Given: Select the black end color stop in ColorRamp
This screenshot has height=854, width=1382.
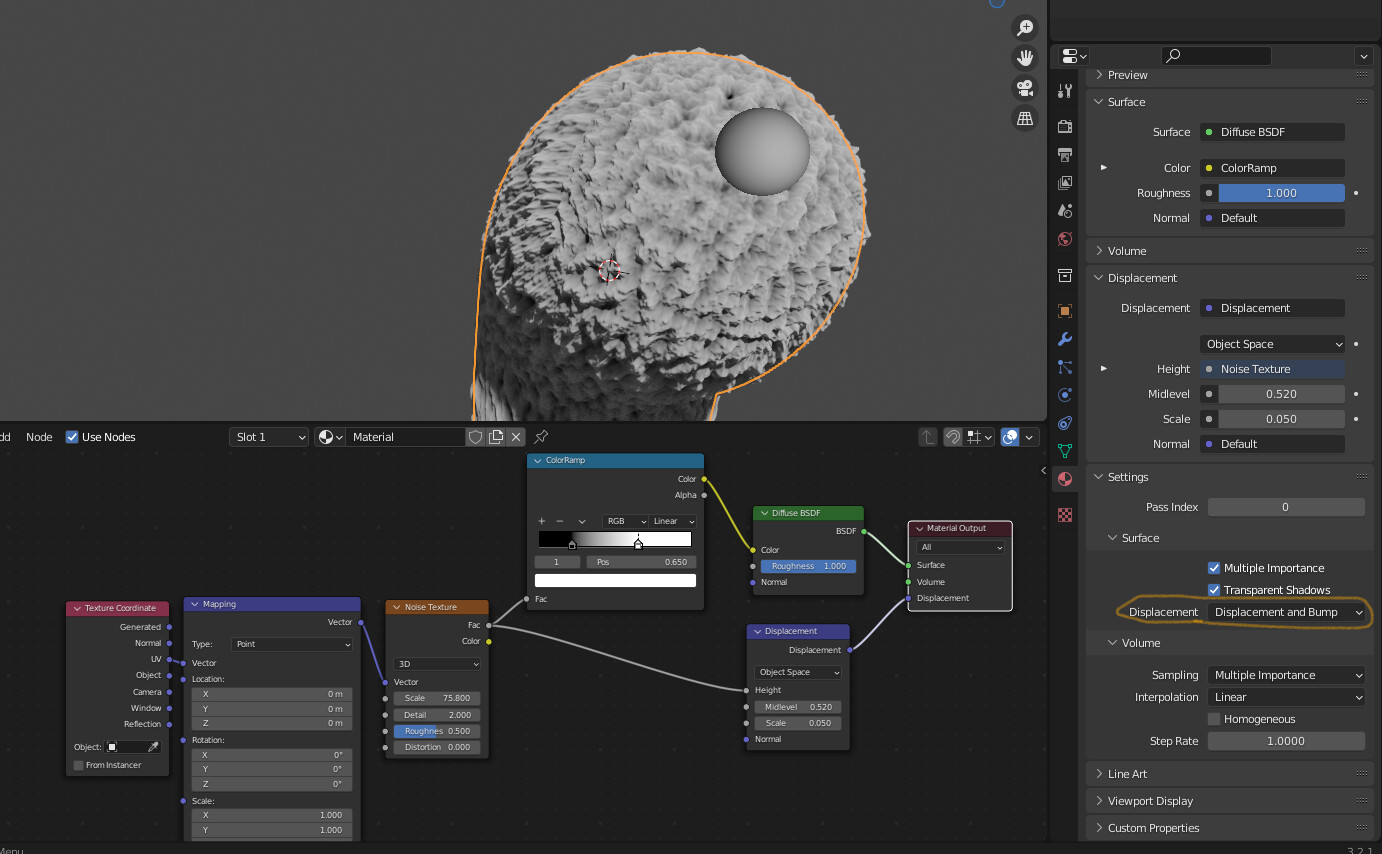Looking at the screenshot, I should point(572,545).
